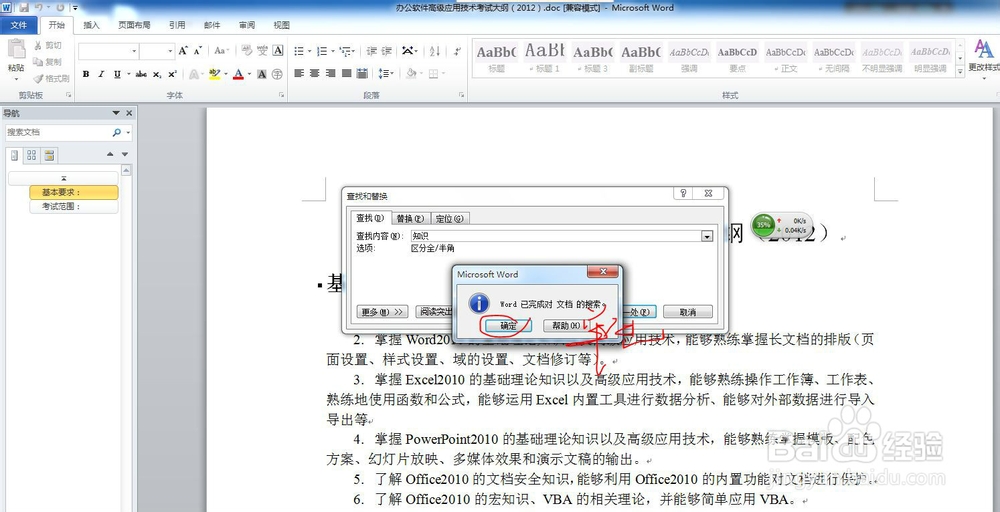Switch to the 替换 (Replace) dialog tab
Screen dimensions: 1000x512
click(410, 218)
